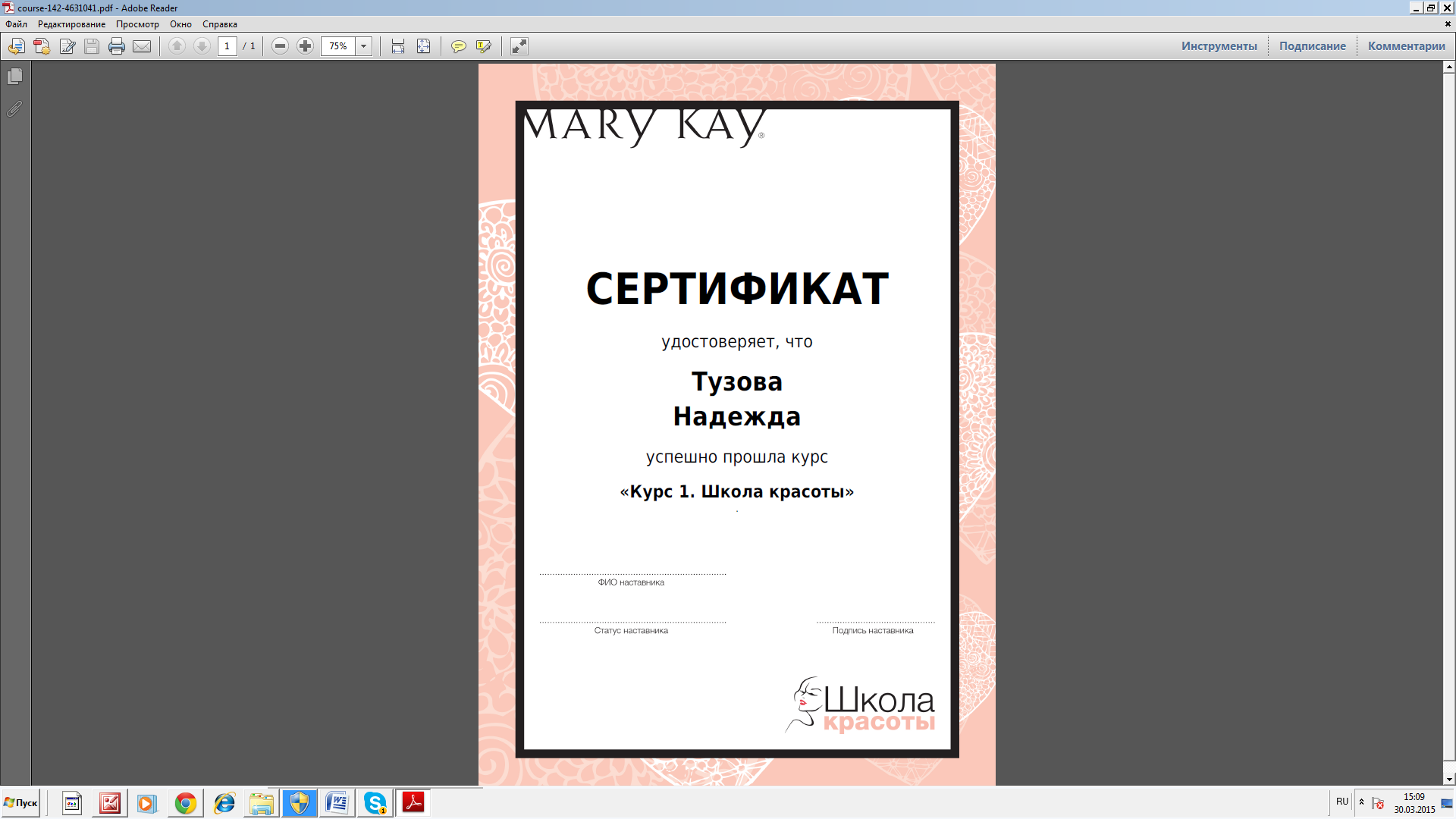
Task: Open the Просмотр menu
Action: tap(138, 24)
